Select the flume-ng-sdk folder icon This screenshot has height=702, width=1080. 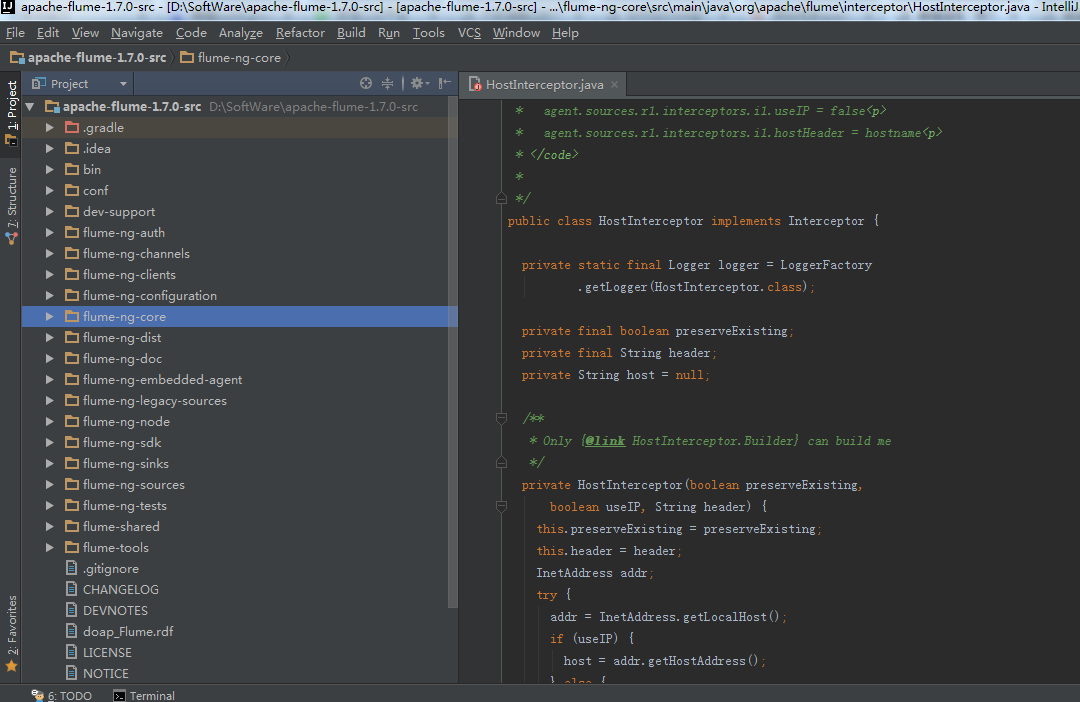pyautogui.click(x=72, y=442)
